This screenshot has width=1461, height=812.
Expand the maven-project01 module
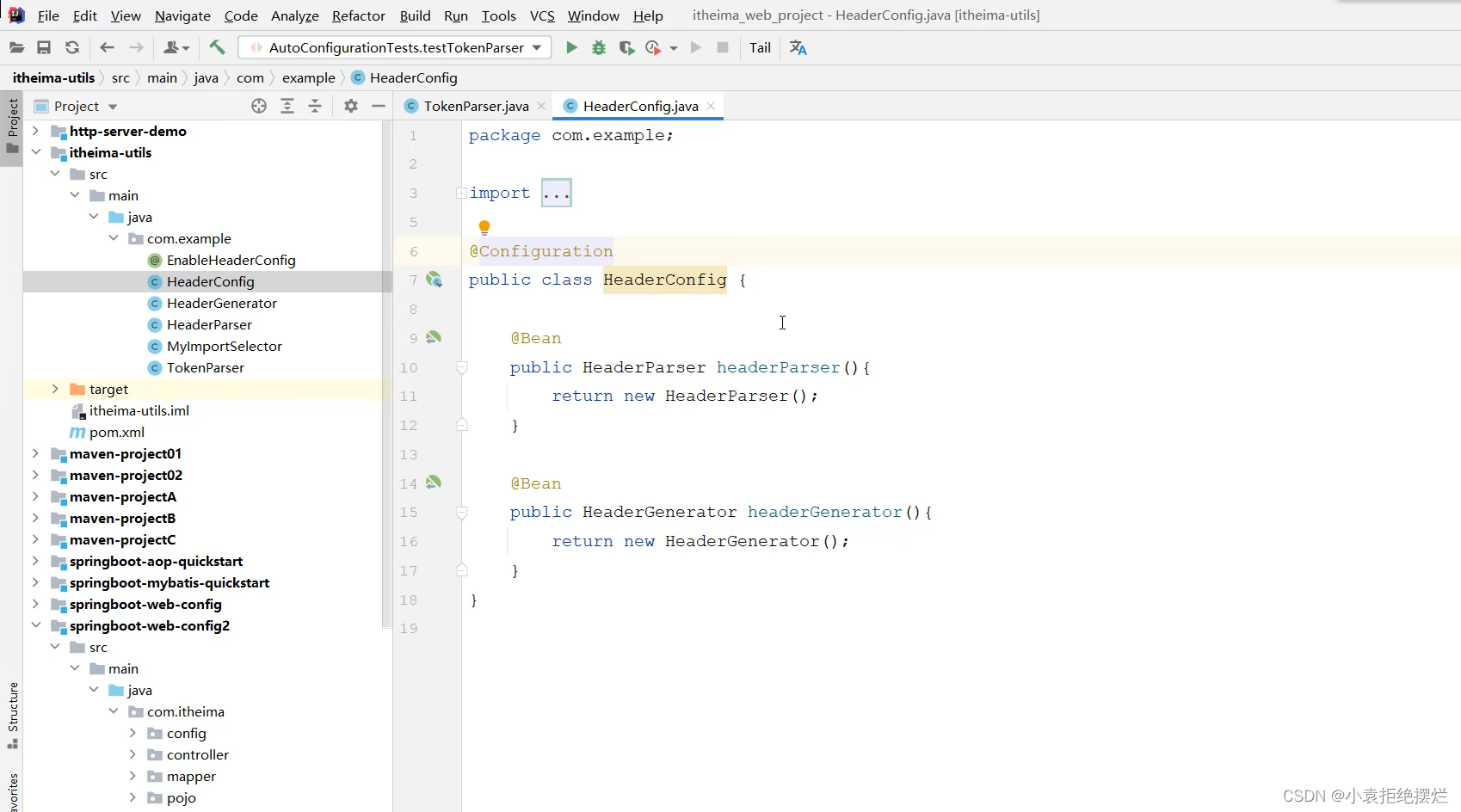click(x=35, y=453)
